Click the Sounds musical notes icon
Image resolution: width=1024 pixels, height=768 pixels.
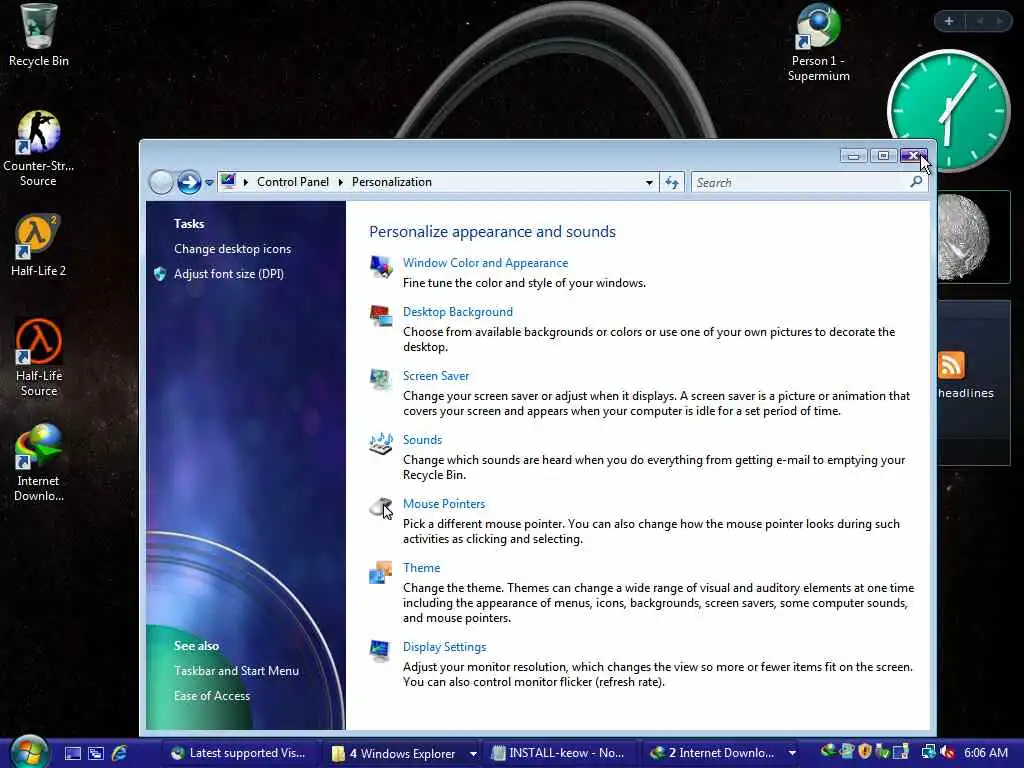tap(381, 443)
